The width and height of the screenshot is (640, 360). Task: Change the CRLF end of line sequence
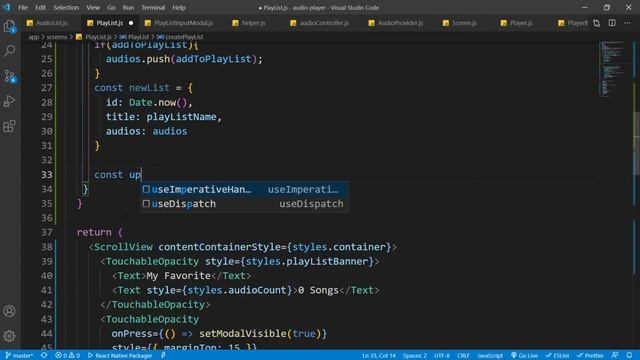(463, 356)
